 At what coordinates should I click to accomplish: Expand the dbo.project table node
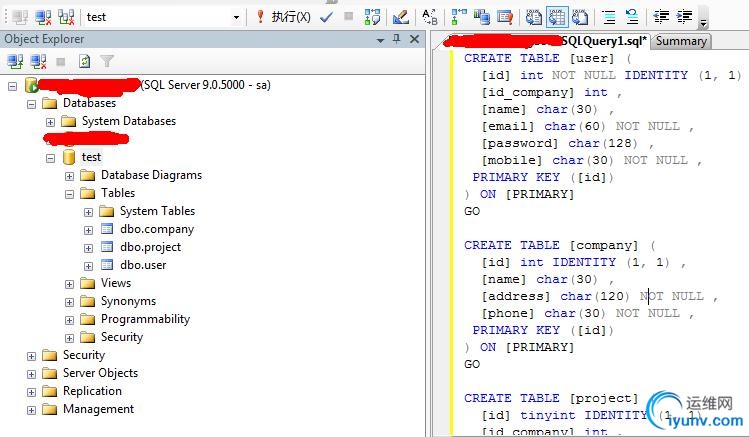point(88,248)
